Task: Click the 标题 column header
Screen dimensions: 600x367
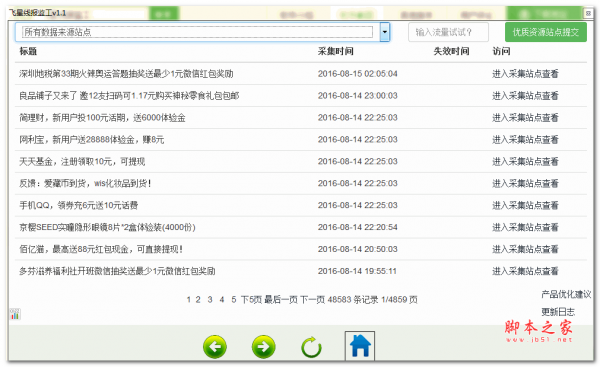Action: (x=28, y=51)
